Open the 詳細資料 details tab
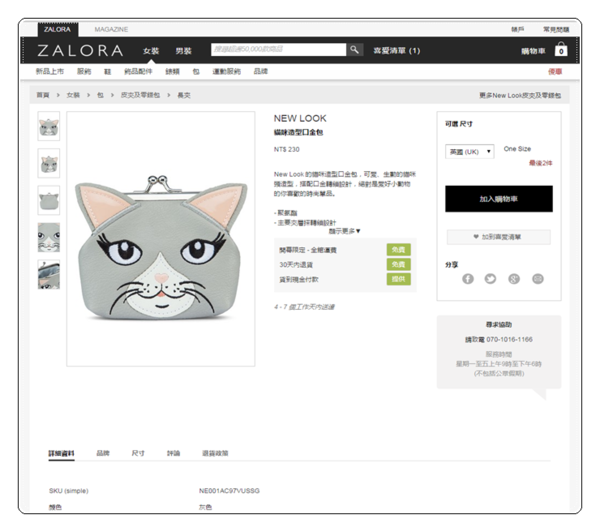The image size is (600, 532). point(61,454)
